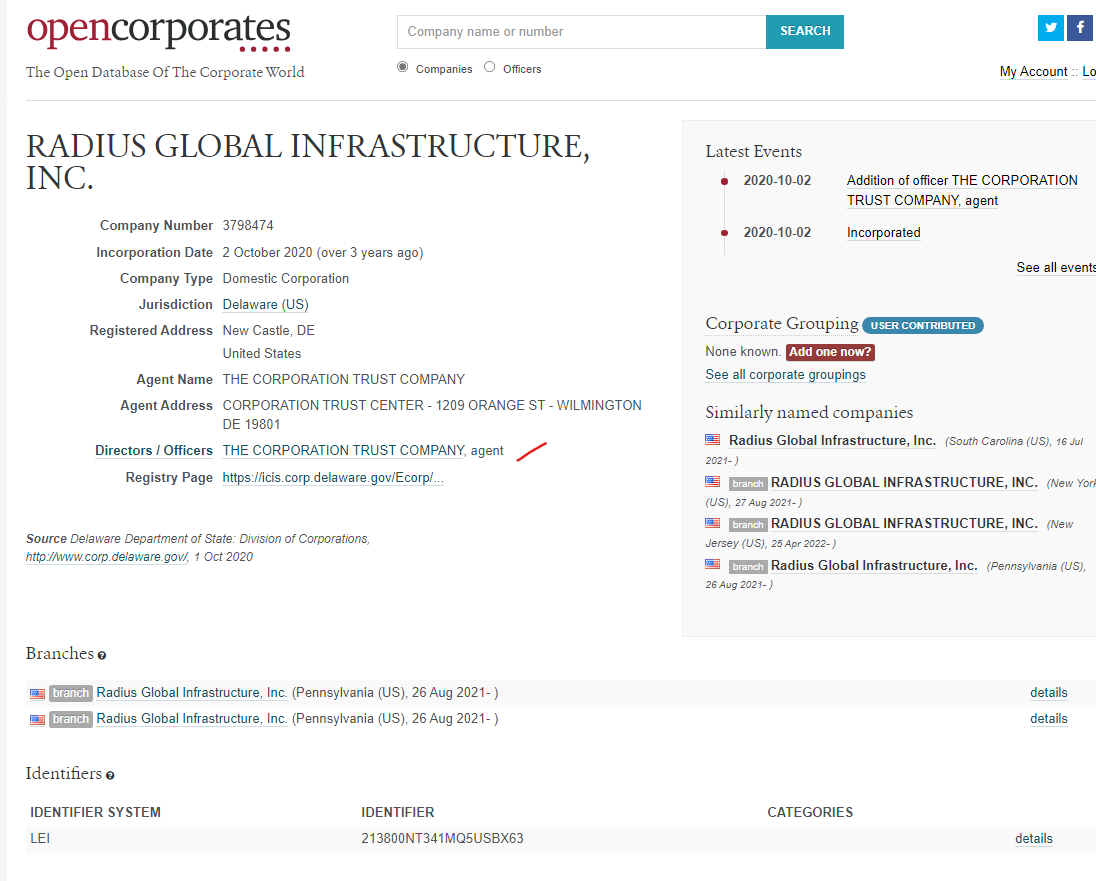Click the LEI identifier 213800NT341MQ5USBX63
The height and width of the screenshot is (881, 1096).
click(442, 838)
